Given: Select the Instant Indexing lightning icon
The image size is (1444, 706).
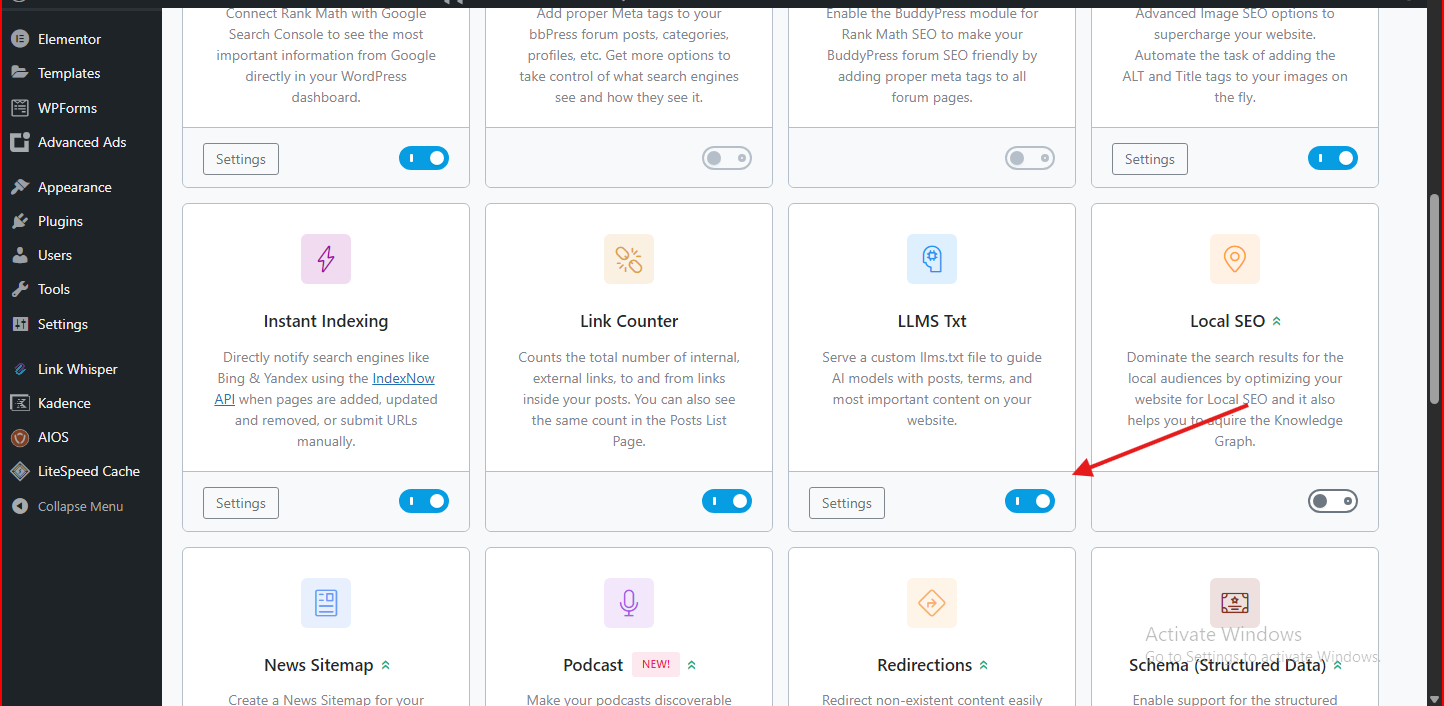Looking at the screenshot, I should pyautogui.click(x=325, y=259).
